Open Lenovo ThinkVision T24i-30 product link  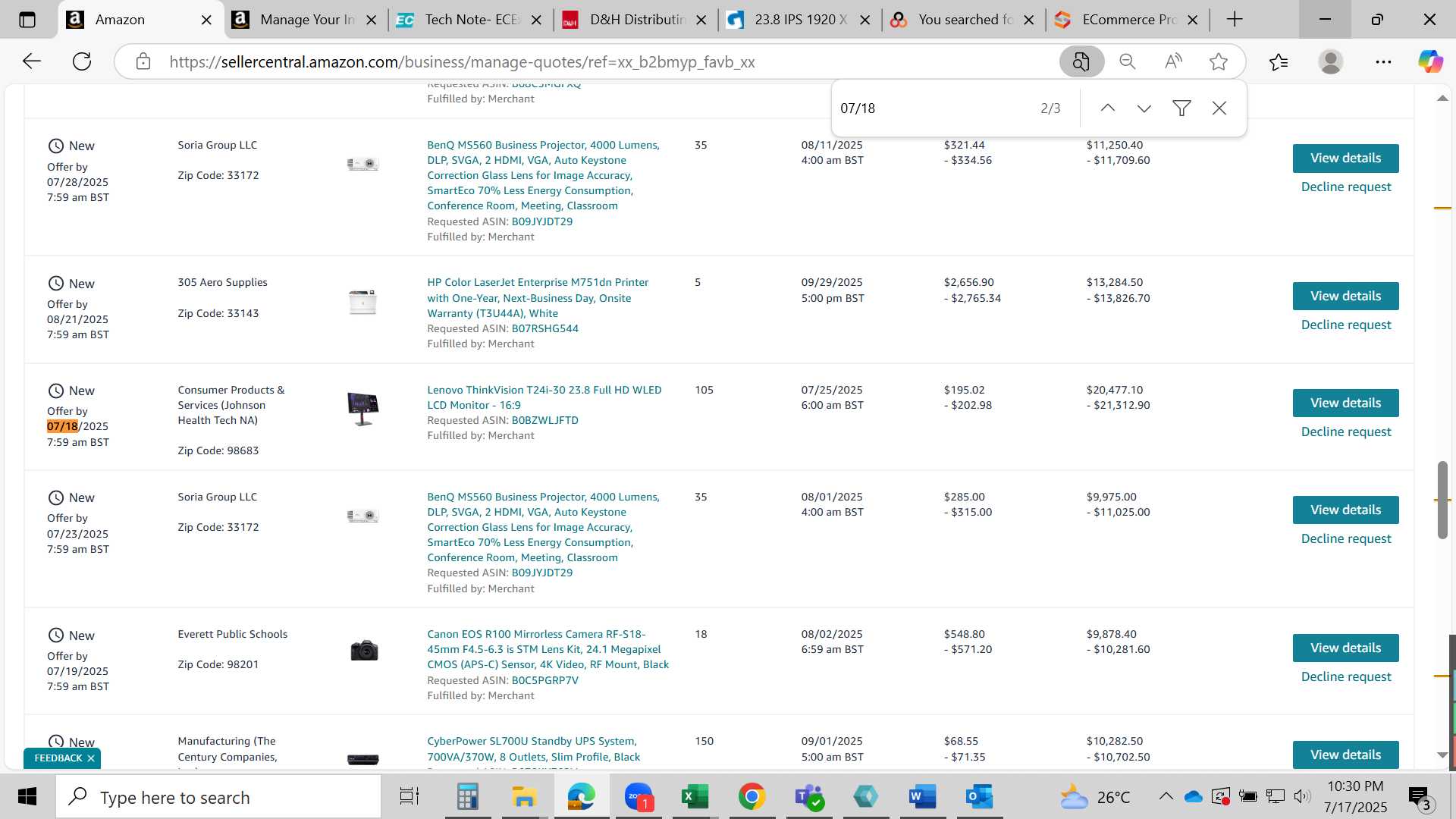544,397
